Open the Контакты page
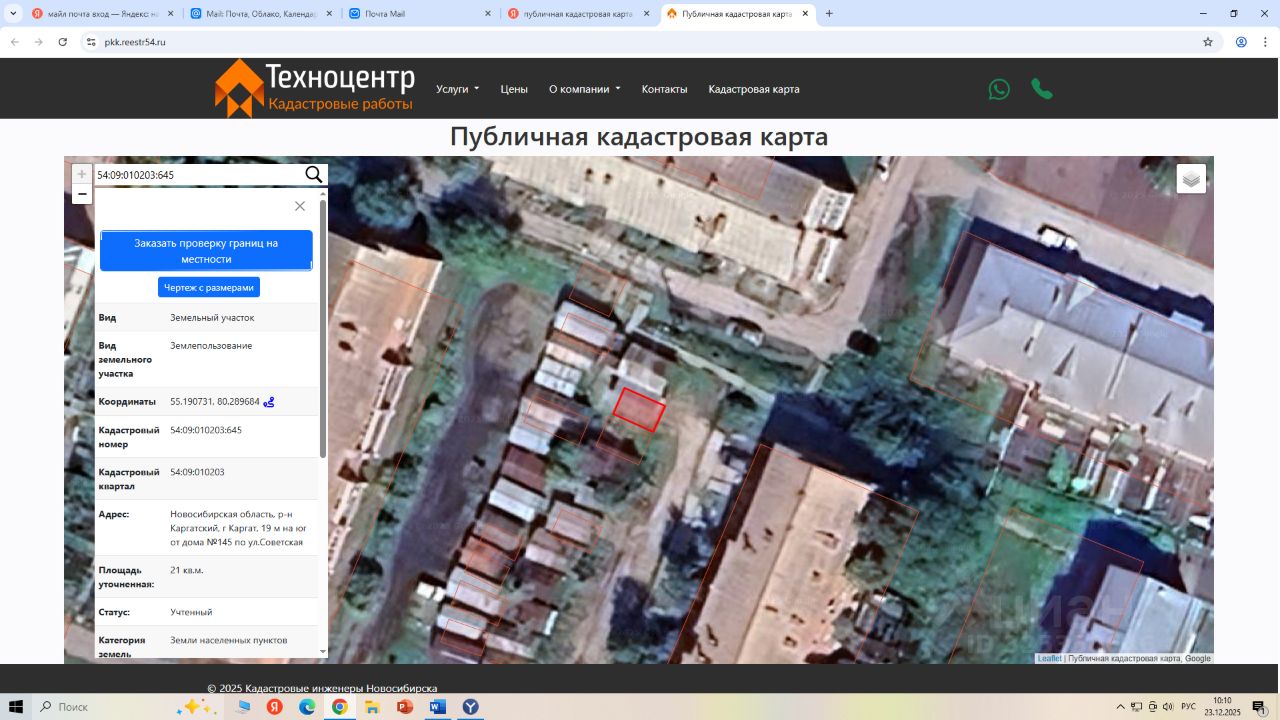The height and width of the screenshot is (720, 1280). (664, 89)
